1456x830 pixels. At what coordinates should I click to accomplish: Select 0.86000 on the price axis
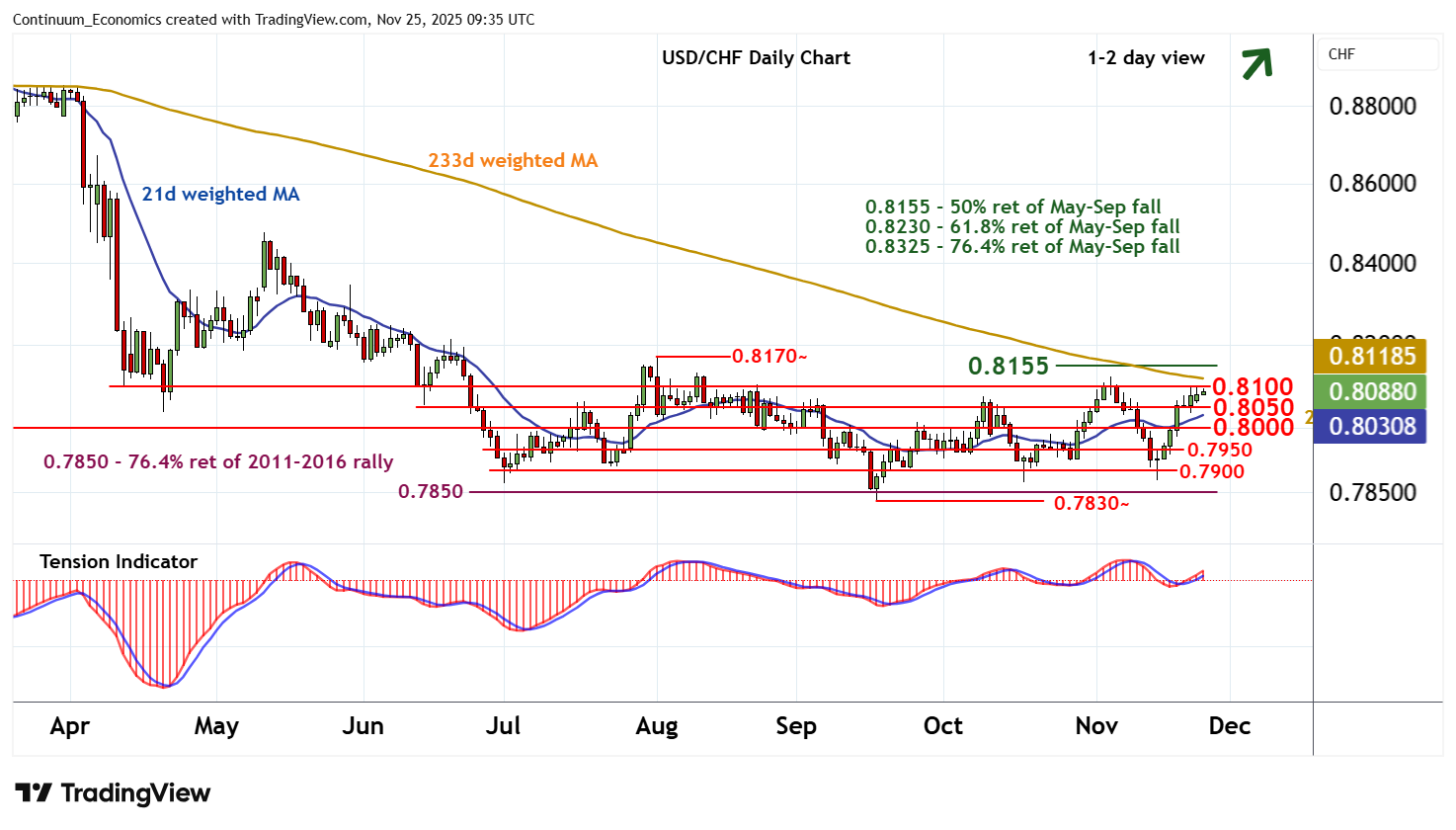[1372, 183]
